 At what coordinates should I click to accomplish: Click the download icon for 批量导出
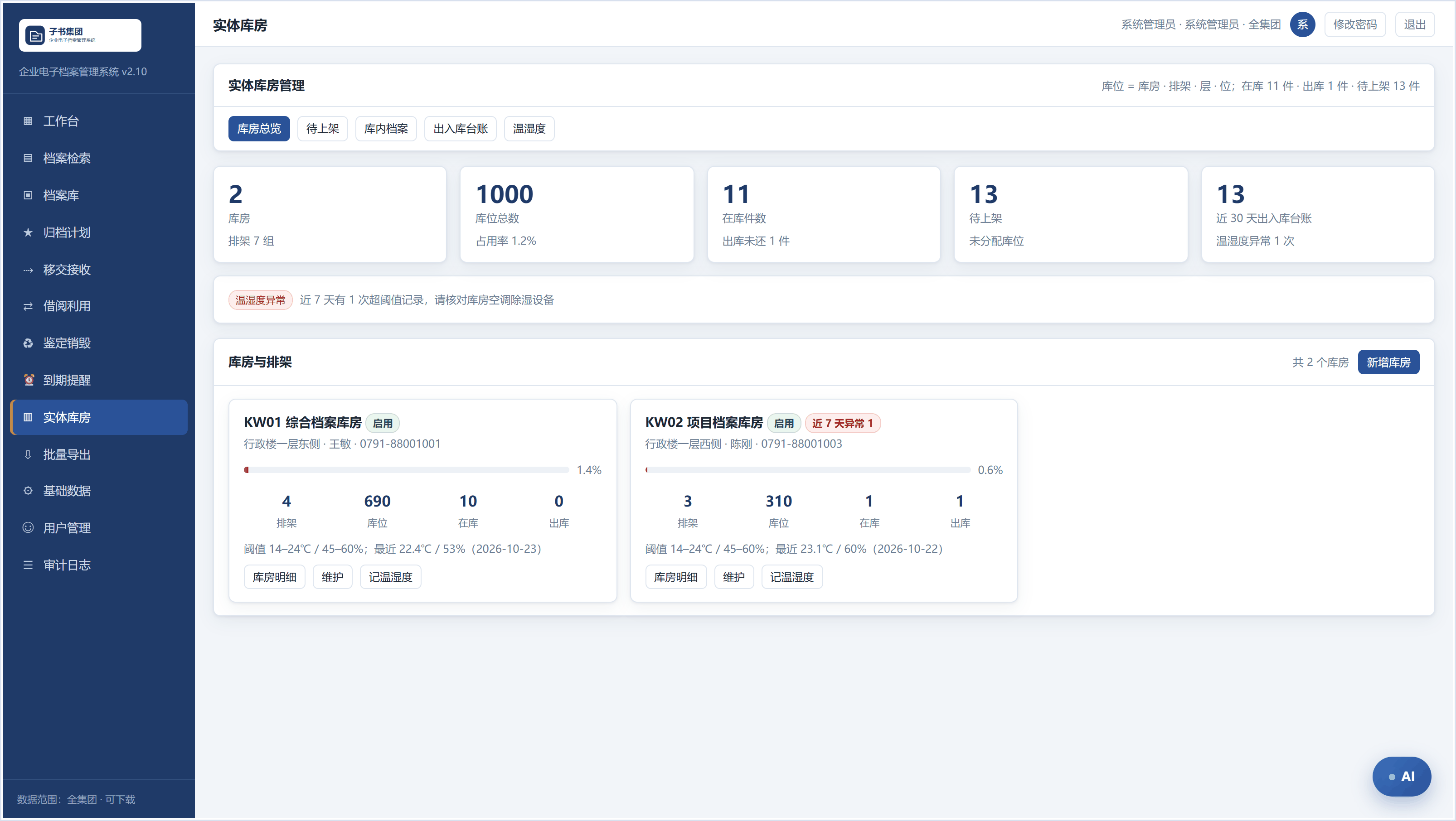(x=28, y=454)
